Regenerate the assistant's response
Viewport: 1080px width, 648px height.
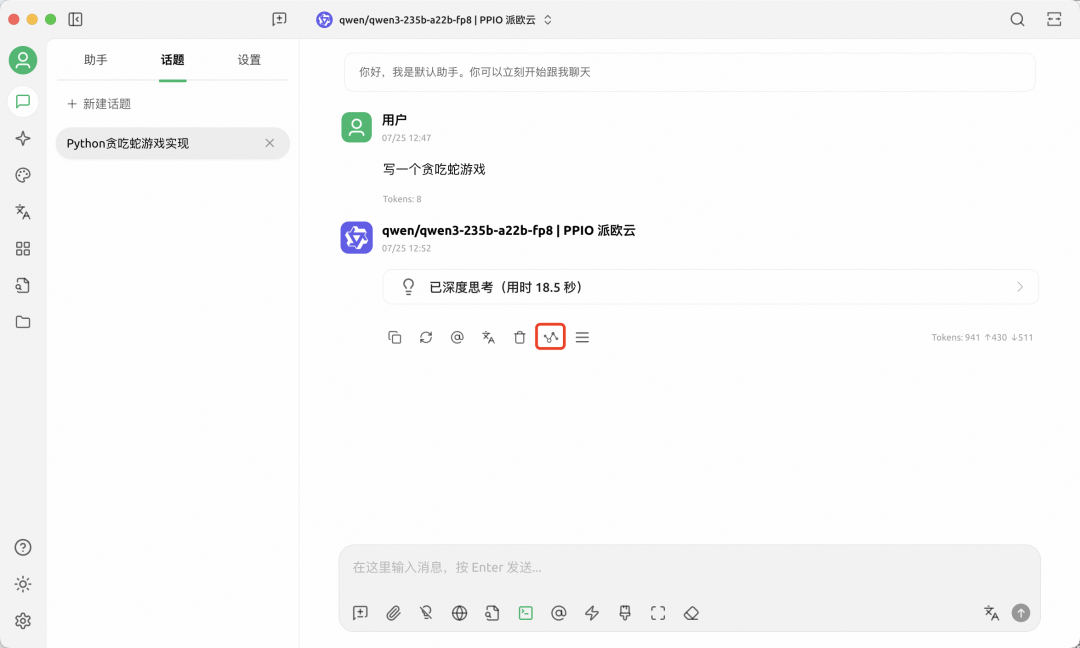click(x=426, y=337)
